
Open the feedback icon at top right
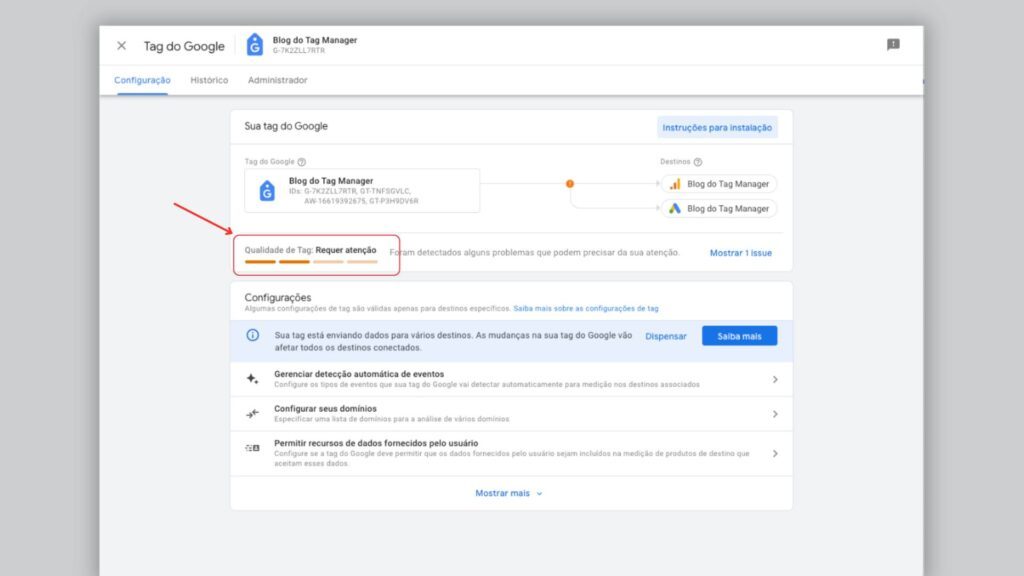click(893, 44)
